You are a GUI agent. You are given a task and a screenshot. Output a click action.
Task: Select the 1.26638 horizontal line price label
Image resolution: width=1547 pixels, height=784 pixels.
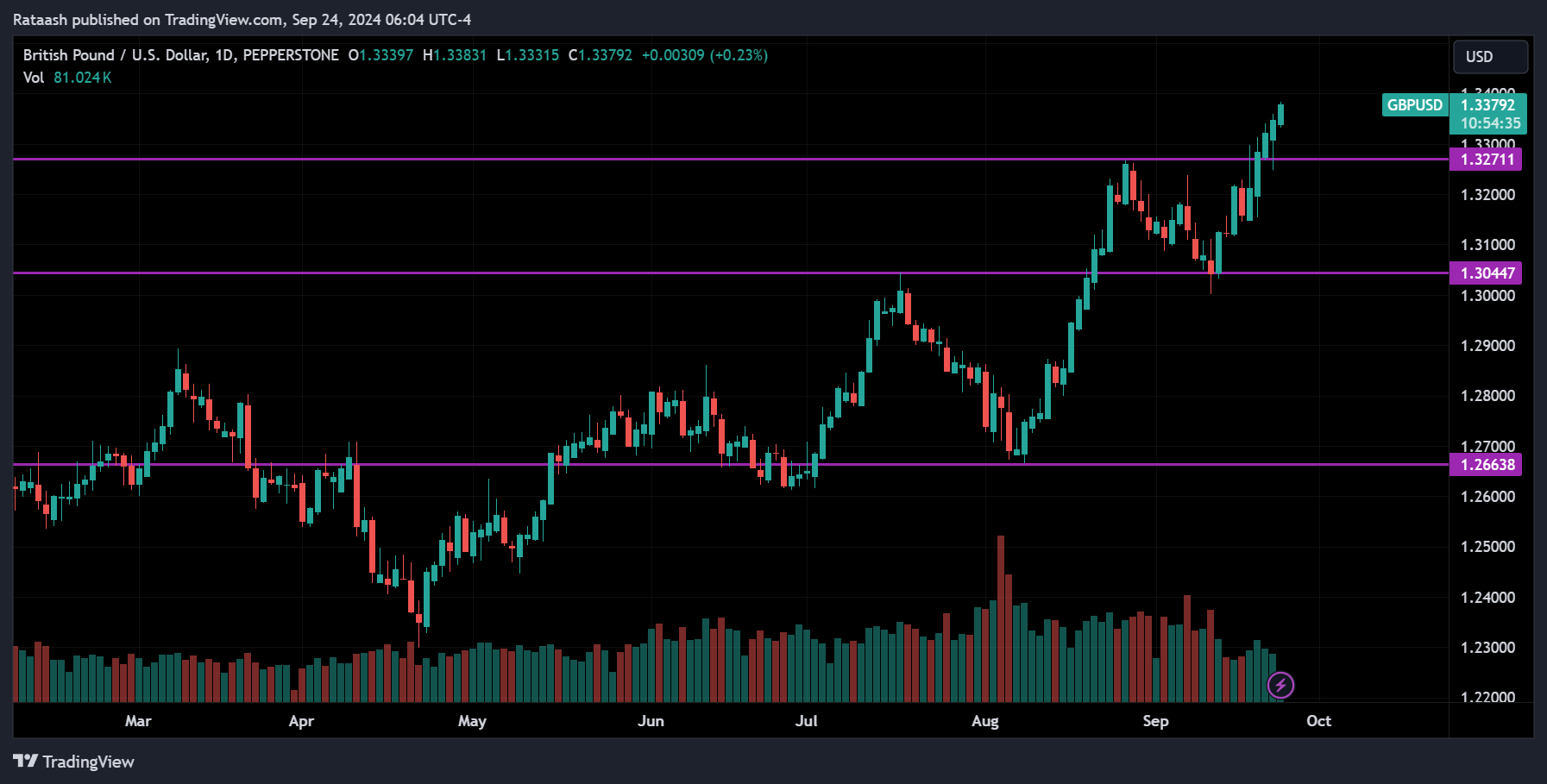pos(1487,465)
